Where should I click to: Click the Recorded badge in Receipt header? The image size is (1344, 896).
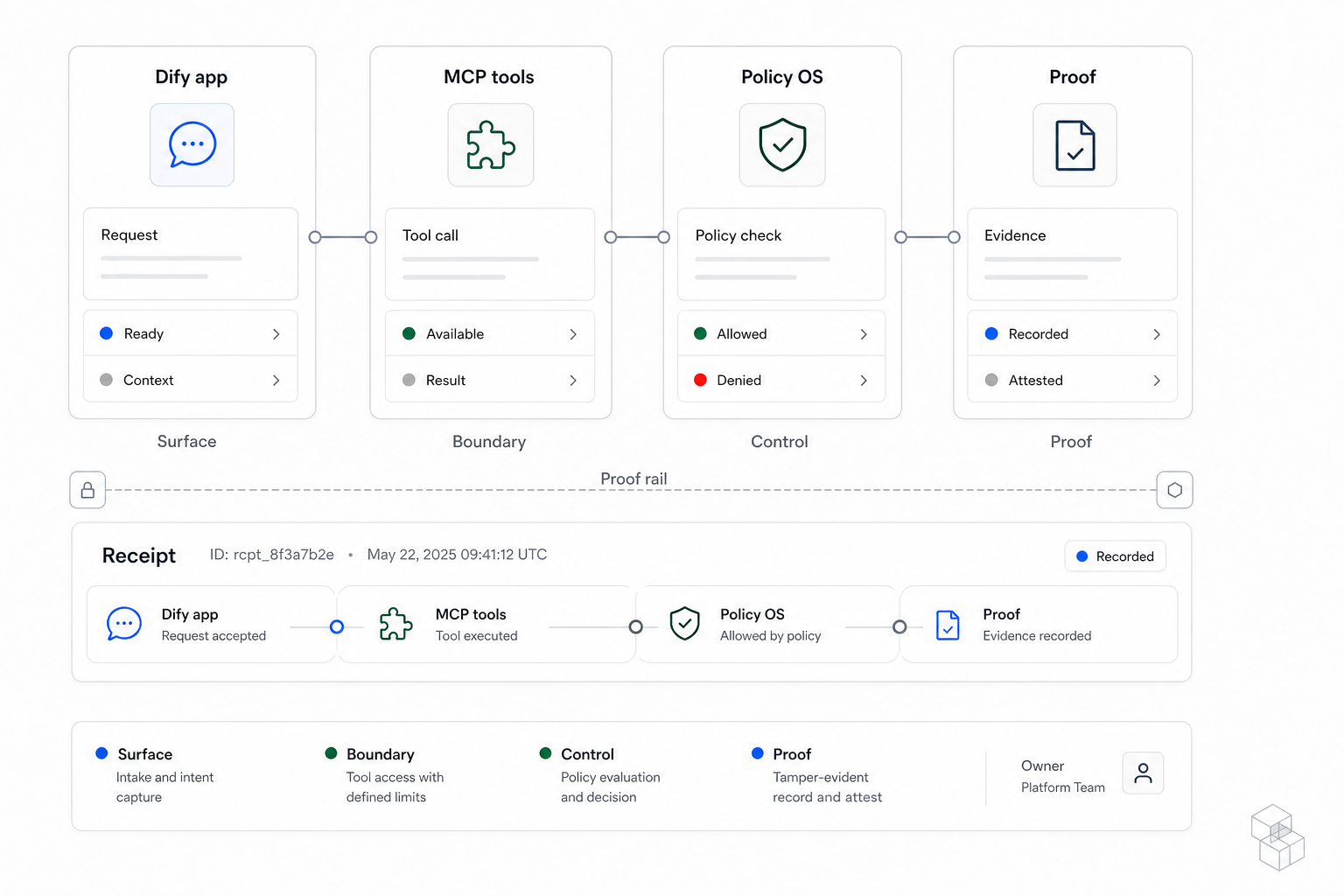1115,556
